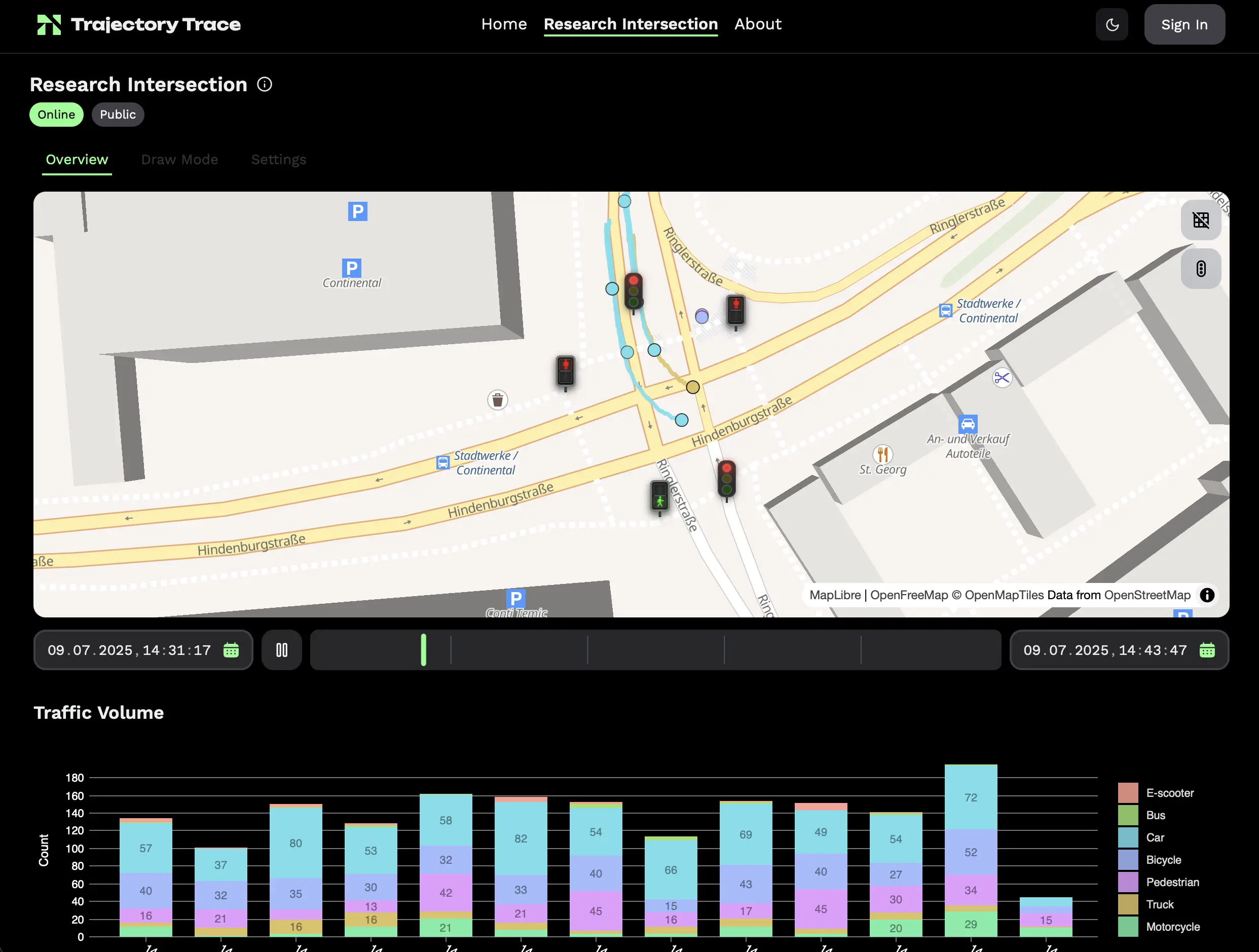Navigate to the About page

click(x=758, y=24)
